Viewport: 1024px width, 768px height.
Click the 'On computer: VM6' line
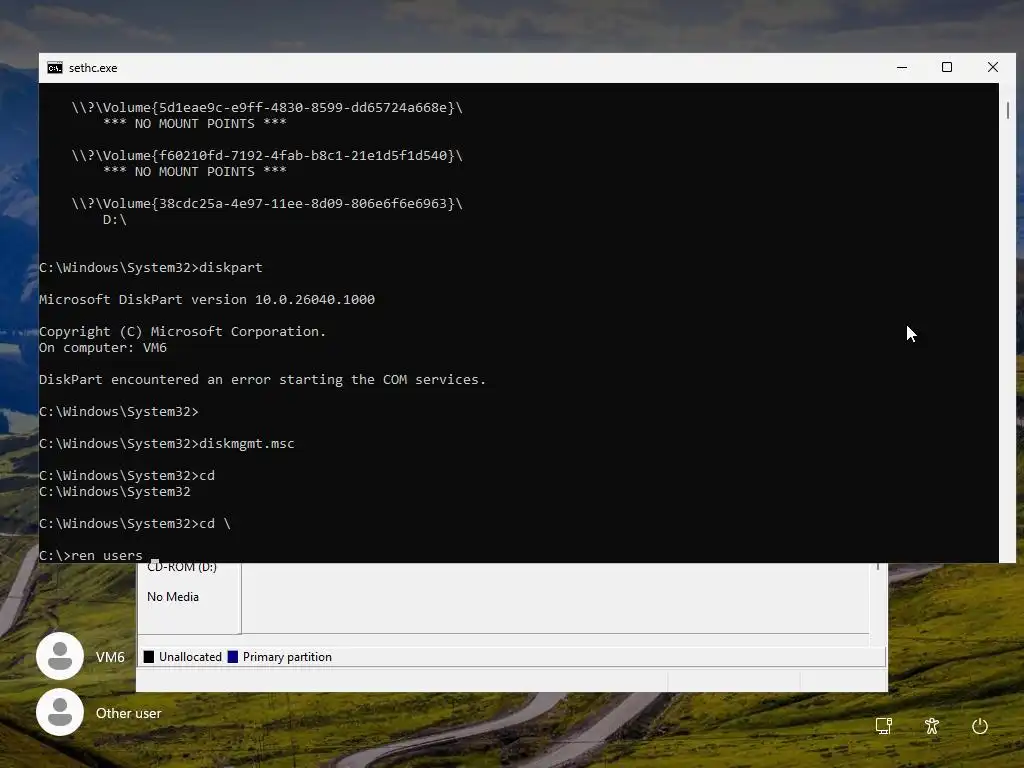point(103,347)
